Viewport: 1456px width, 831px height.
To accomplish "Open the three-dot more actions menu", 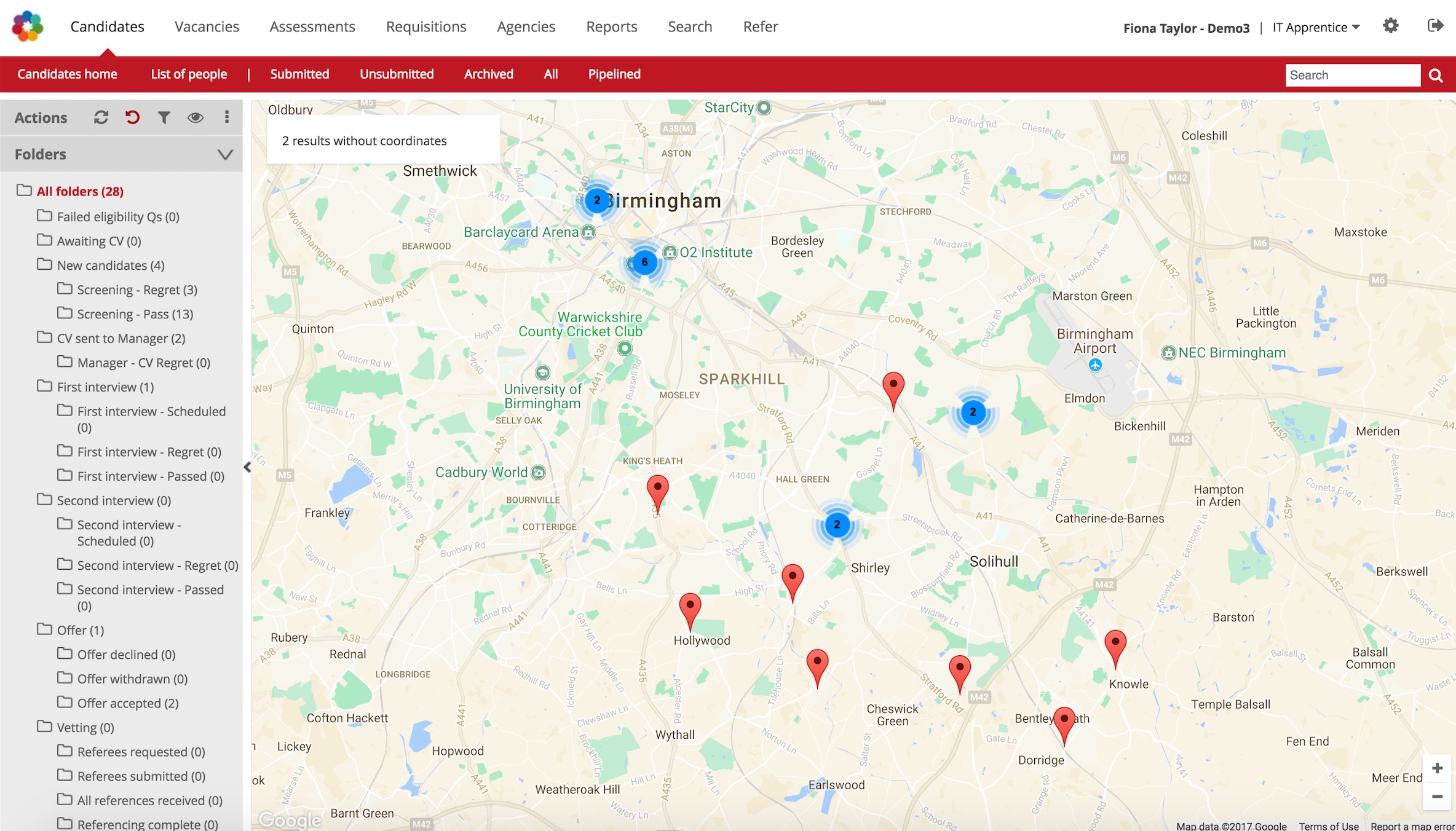I will [227, 117].
